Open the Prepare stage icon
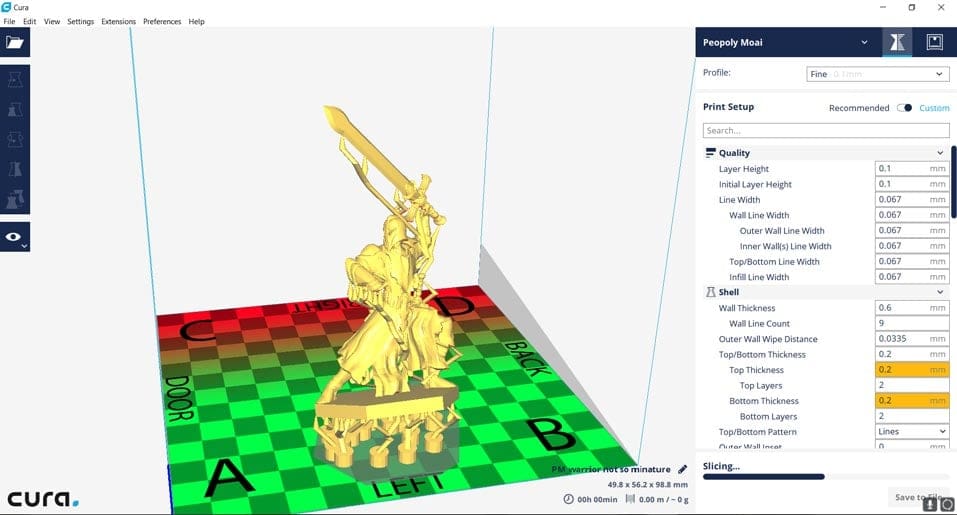Viewport: 957px width, 515px height. tap(896, 42)
